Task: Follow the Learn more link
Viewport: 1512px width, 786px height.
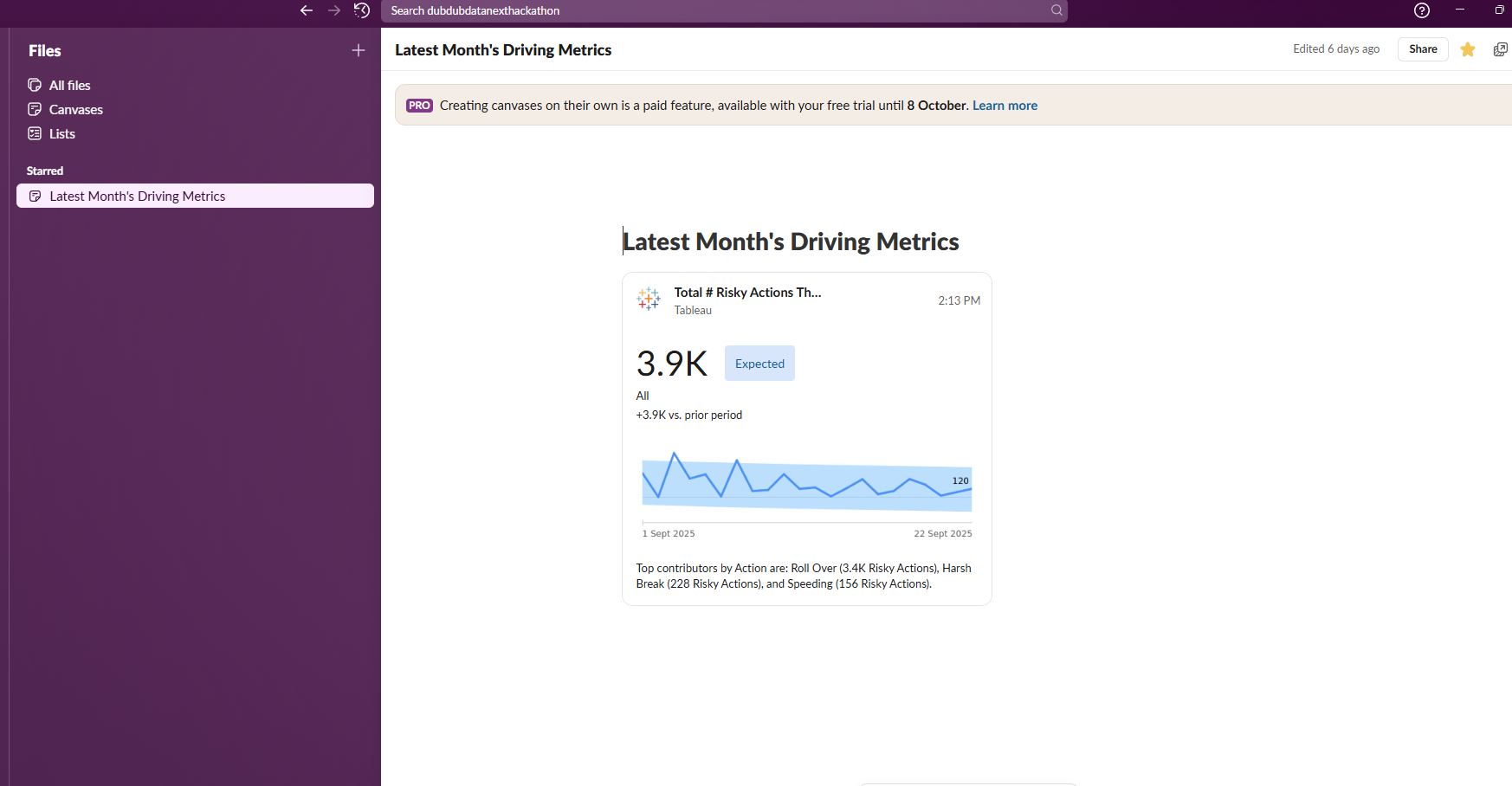Action: (1005, 106)
